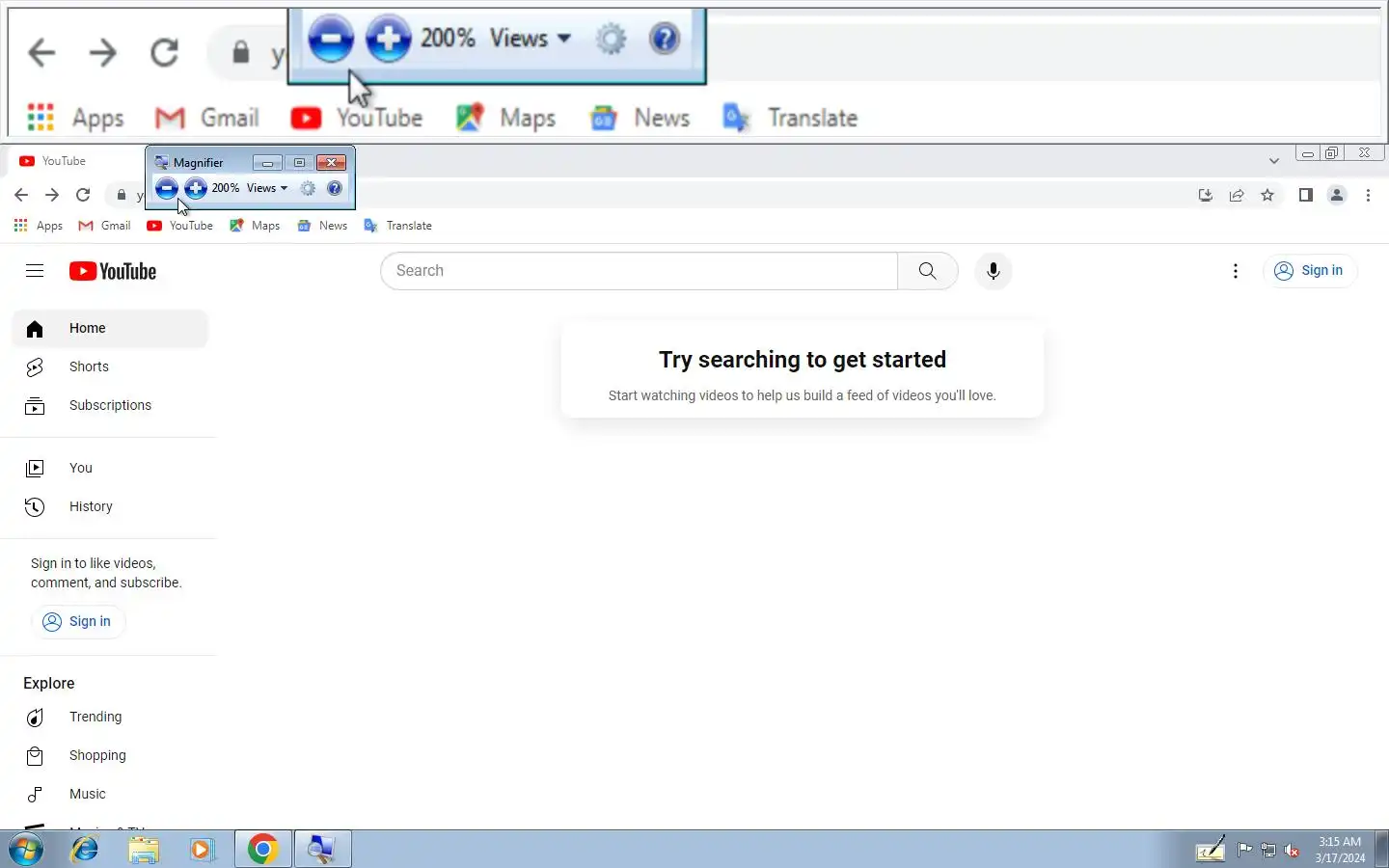Open History in the sidebar
The image size is (1389, 868).
110,506
